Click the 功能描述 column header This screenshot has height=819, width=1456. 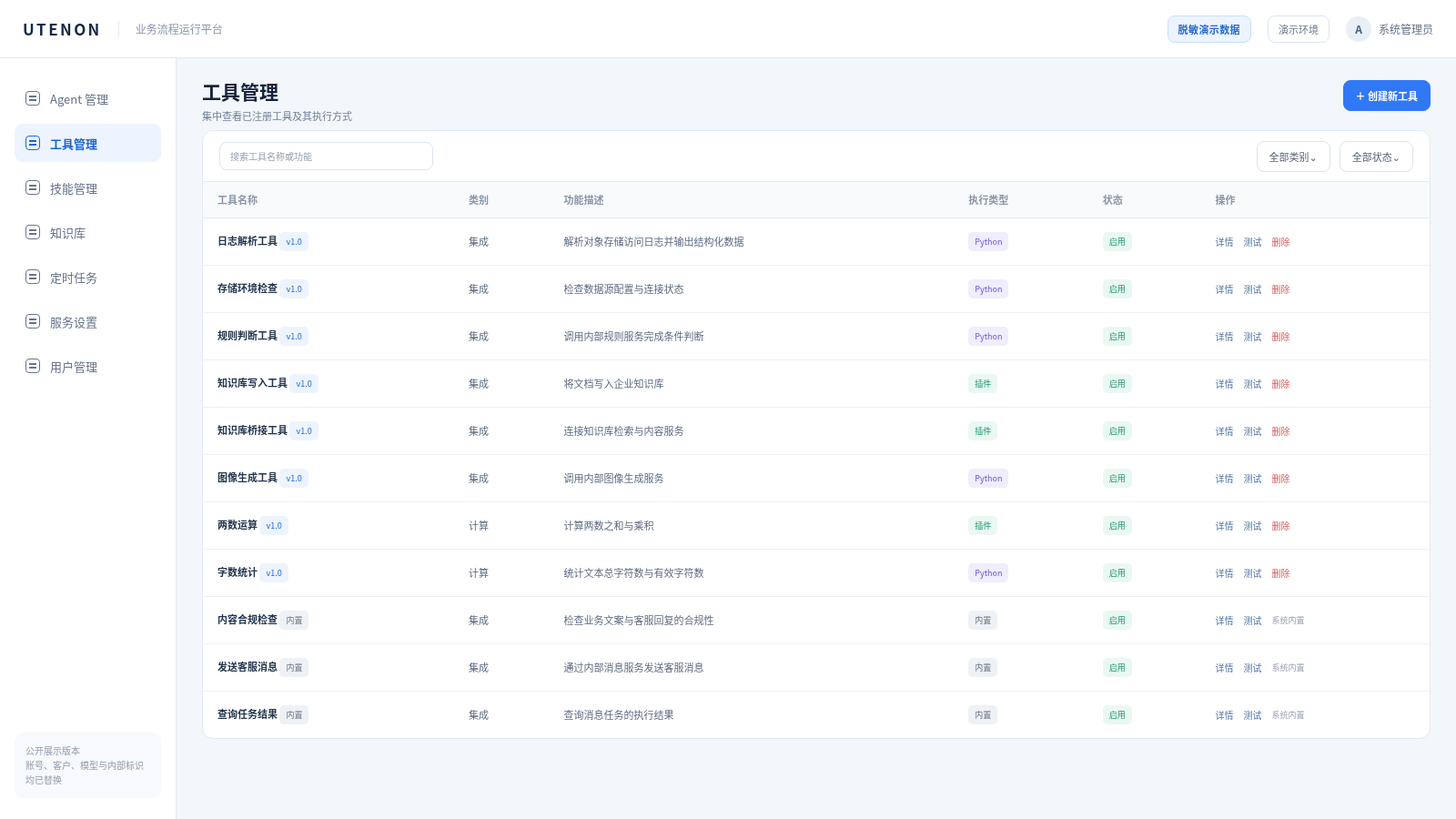point(583,200)
